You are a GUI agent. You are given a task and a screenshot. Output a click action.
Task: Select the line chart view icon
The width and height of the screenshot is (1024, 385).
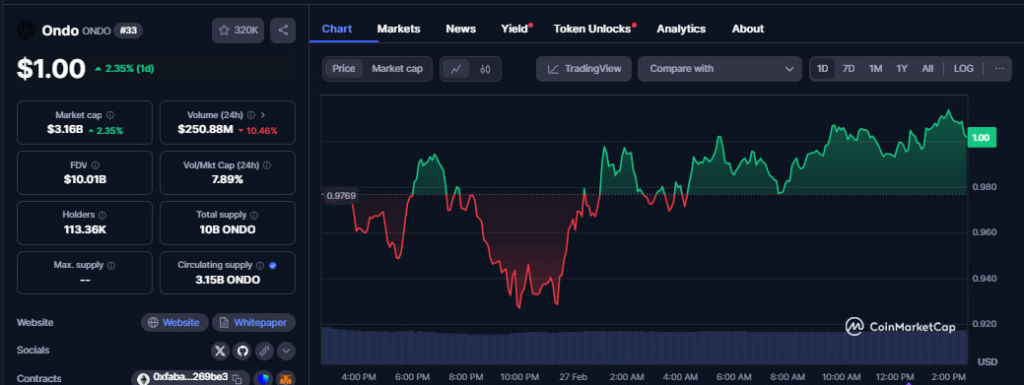(456, 69)
